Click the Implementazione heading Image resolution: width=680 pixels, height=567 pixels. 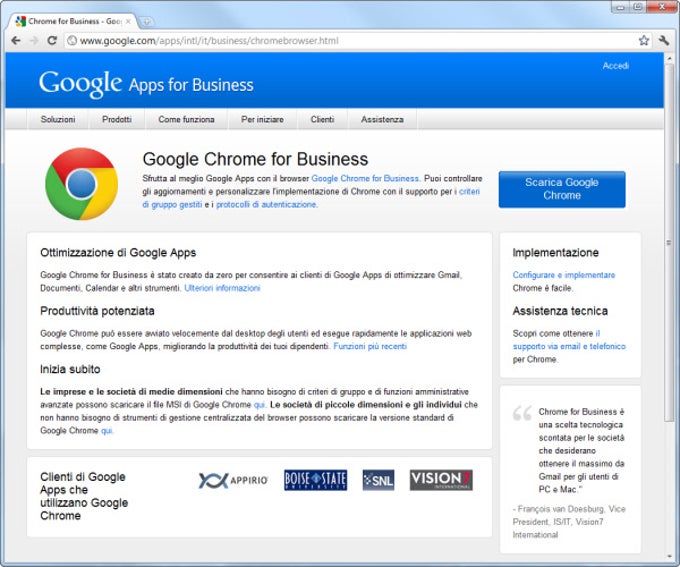556,252
